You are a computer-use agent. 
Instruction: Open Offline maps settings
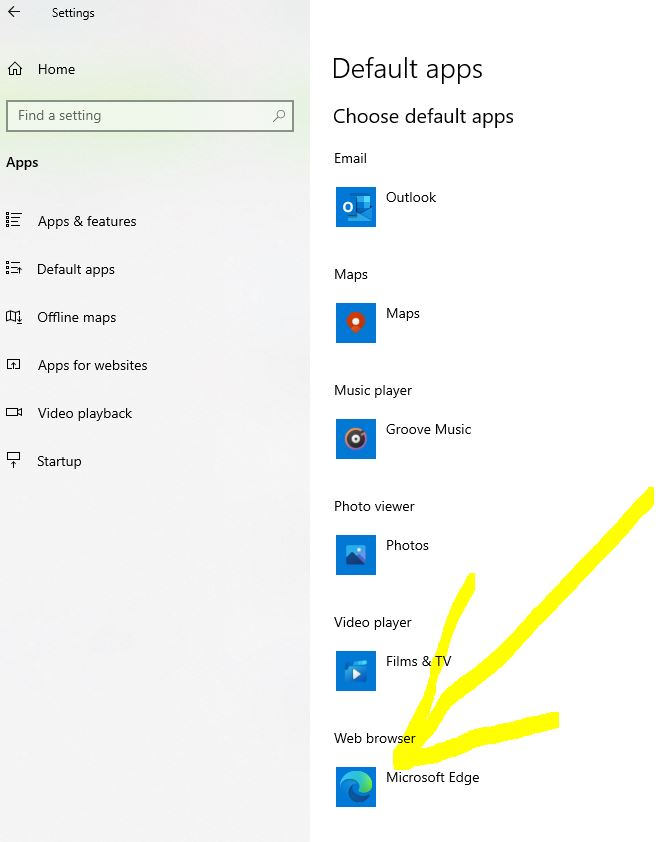coord(77,317)
